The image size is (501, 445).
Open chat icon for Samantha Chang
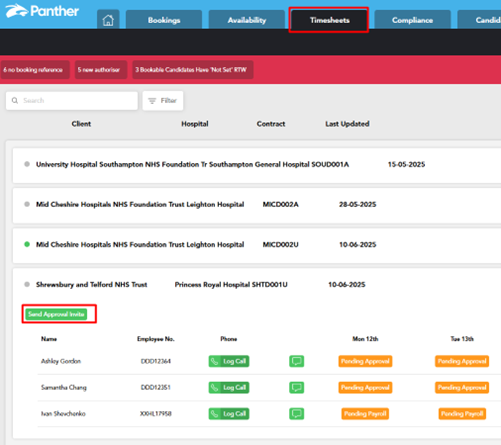point(296,387)
